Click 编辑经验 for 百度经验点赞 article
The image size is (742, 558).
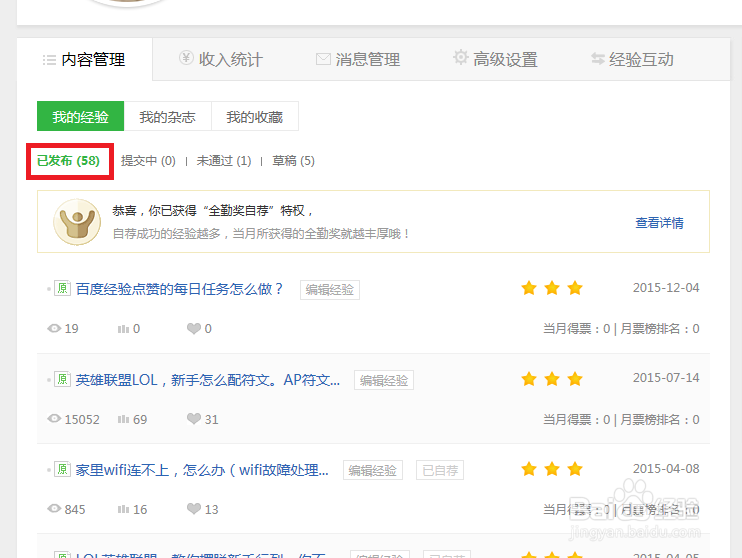[x=330, y=290]
